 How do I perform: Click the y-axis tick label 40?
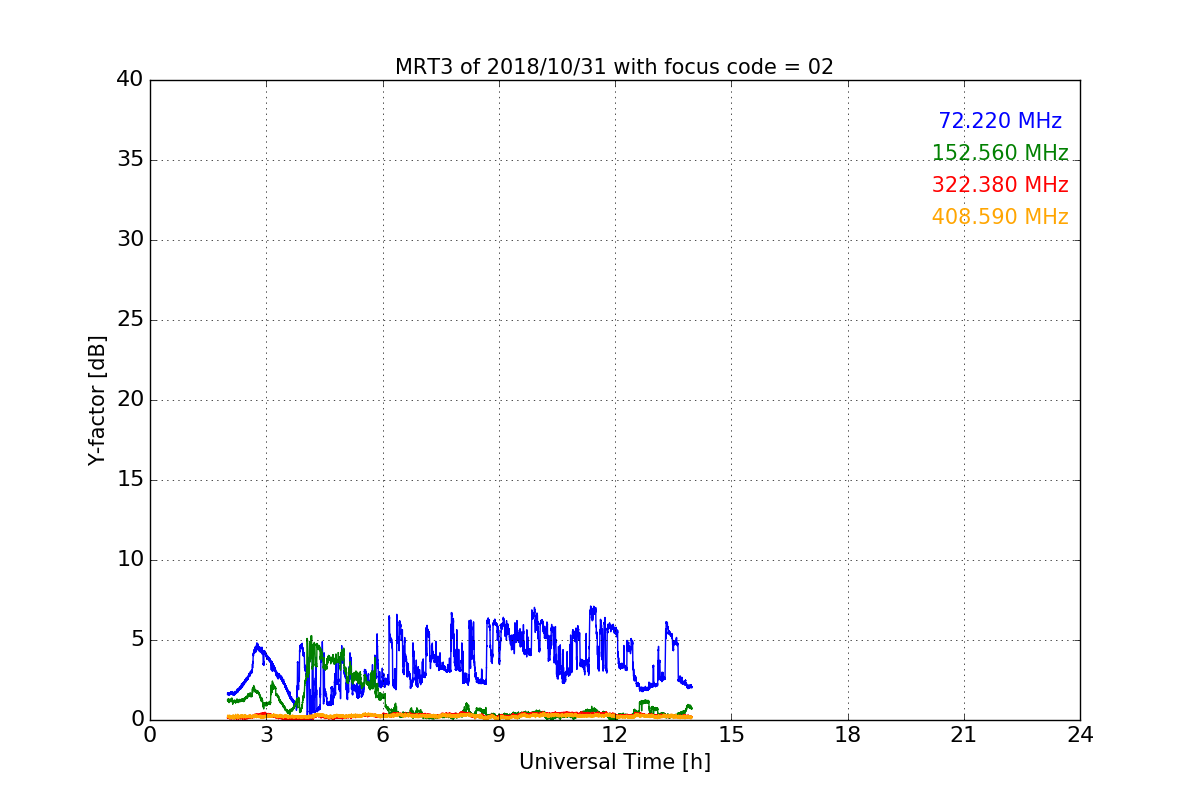click(x=130, y=80)
